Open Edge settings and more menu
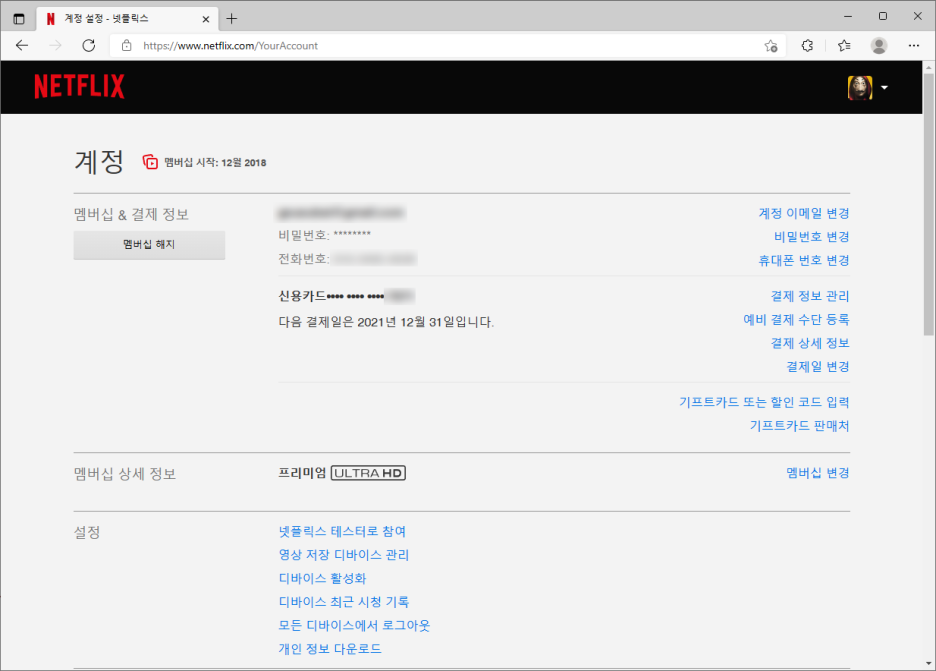The height and width of the screenshot is (671, 936). (913, 45)
